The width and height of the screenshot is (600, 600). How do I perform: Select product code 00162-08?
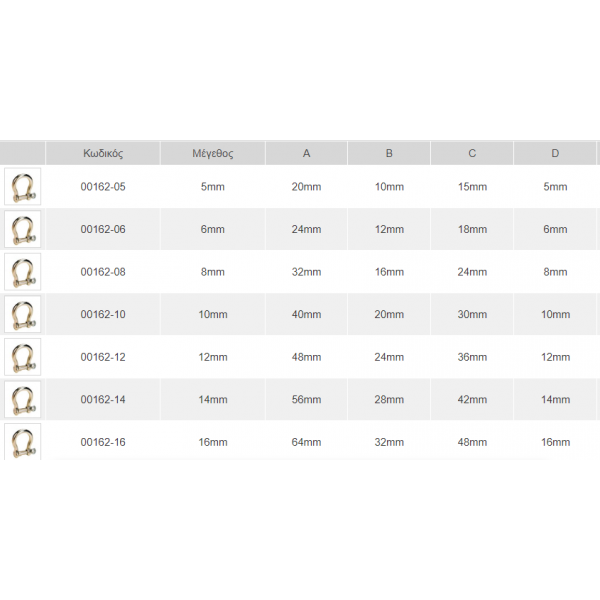click(x=103, y=272)
